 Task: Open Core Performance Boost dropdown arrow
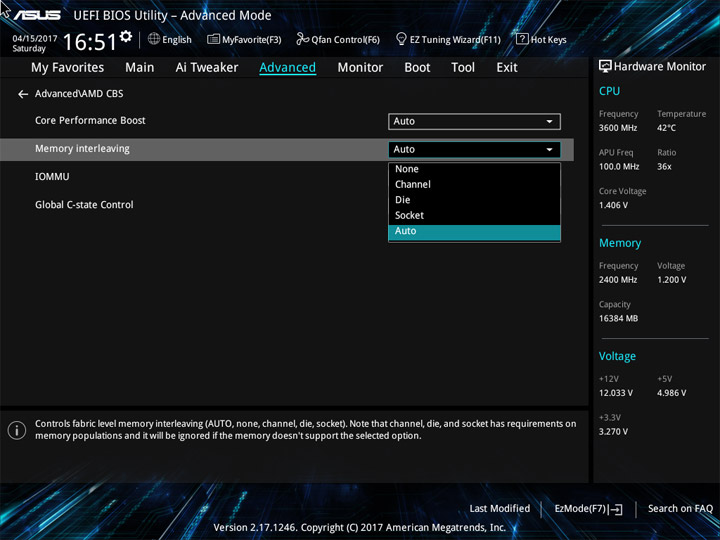point(549,122)
